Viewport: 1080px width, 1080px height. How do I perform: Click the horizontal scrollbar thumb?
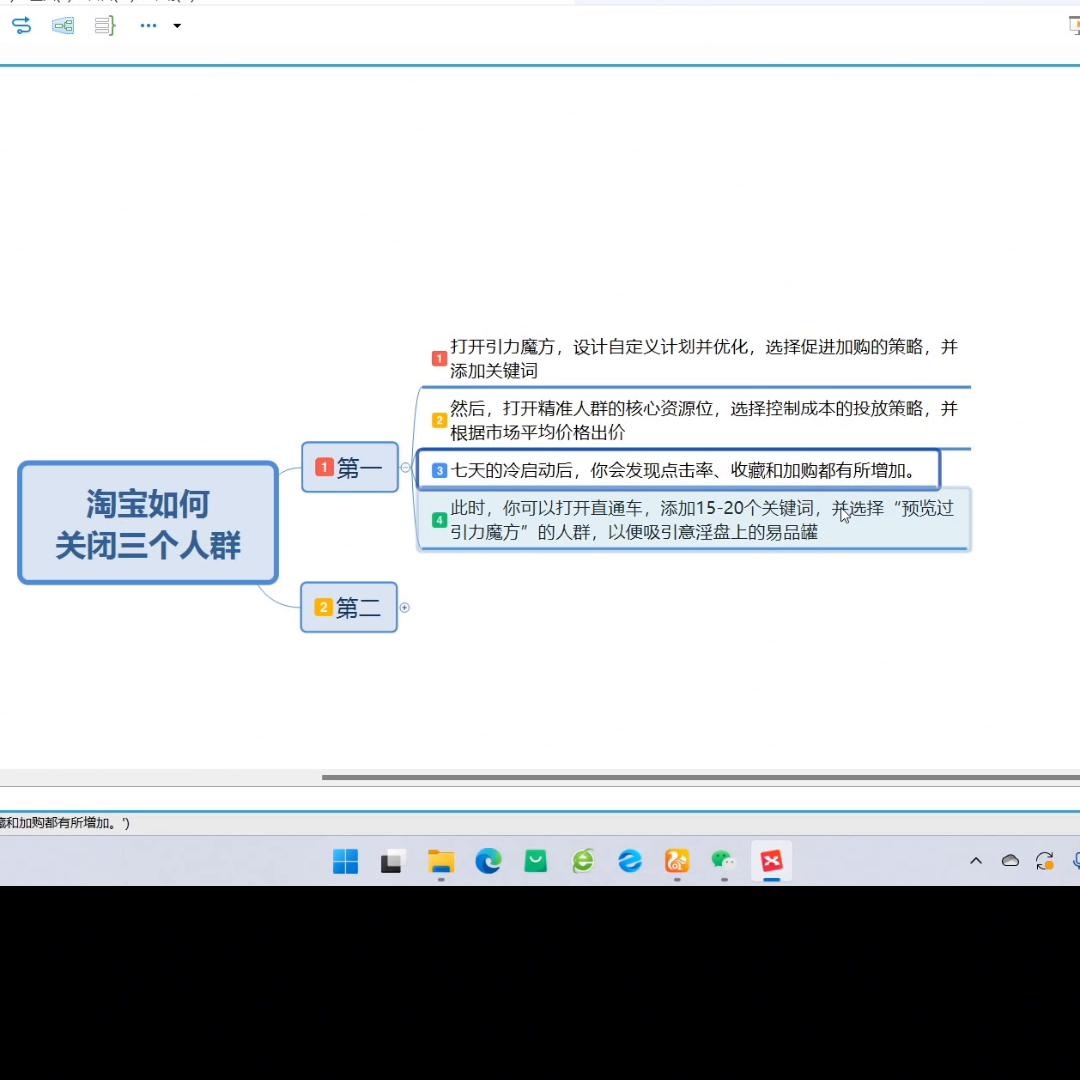(700, 778)
